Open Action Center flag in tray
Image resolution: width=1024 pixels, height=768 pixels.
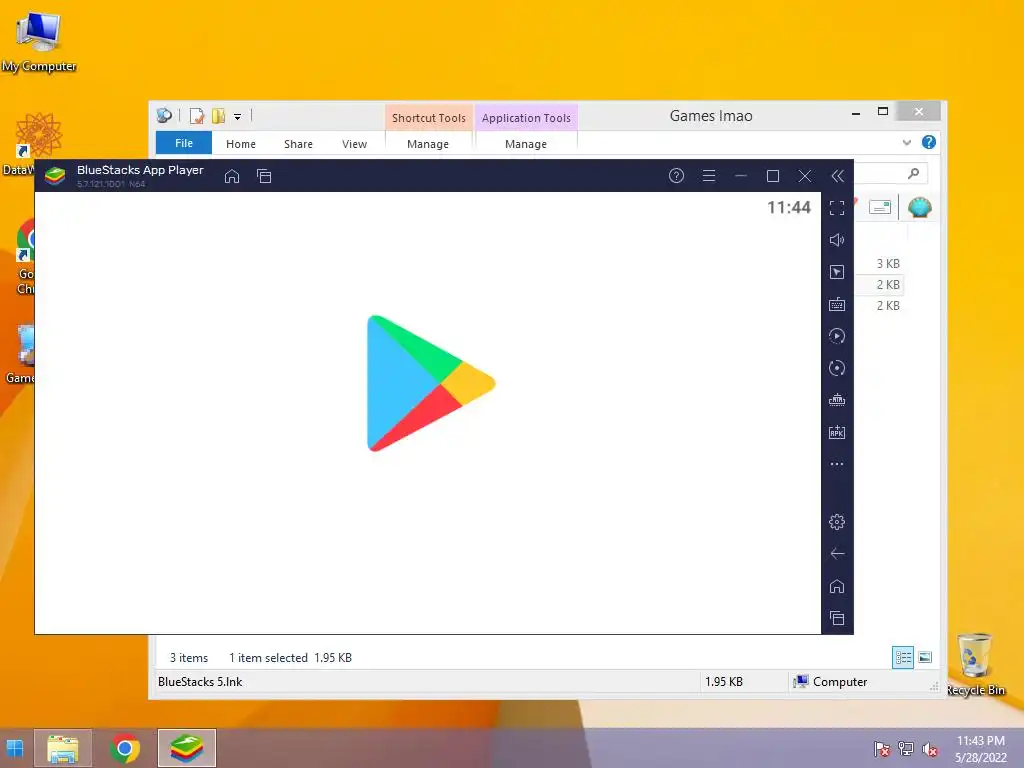tap(881, 749)
